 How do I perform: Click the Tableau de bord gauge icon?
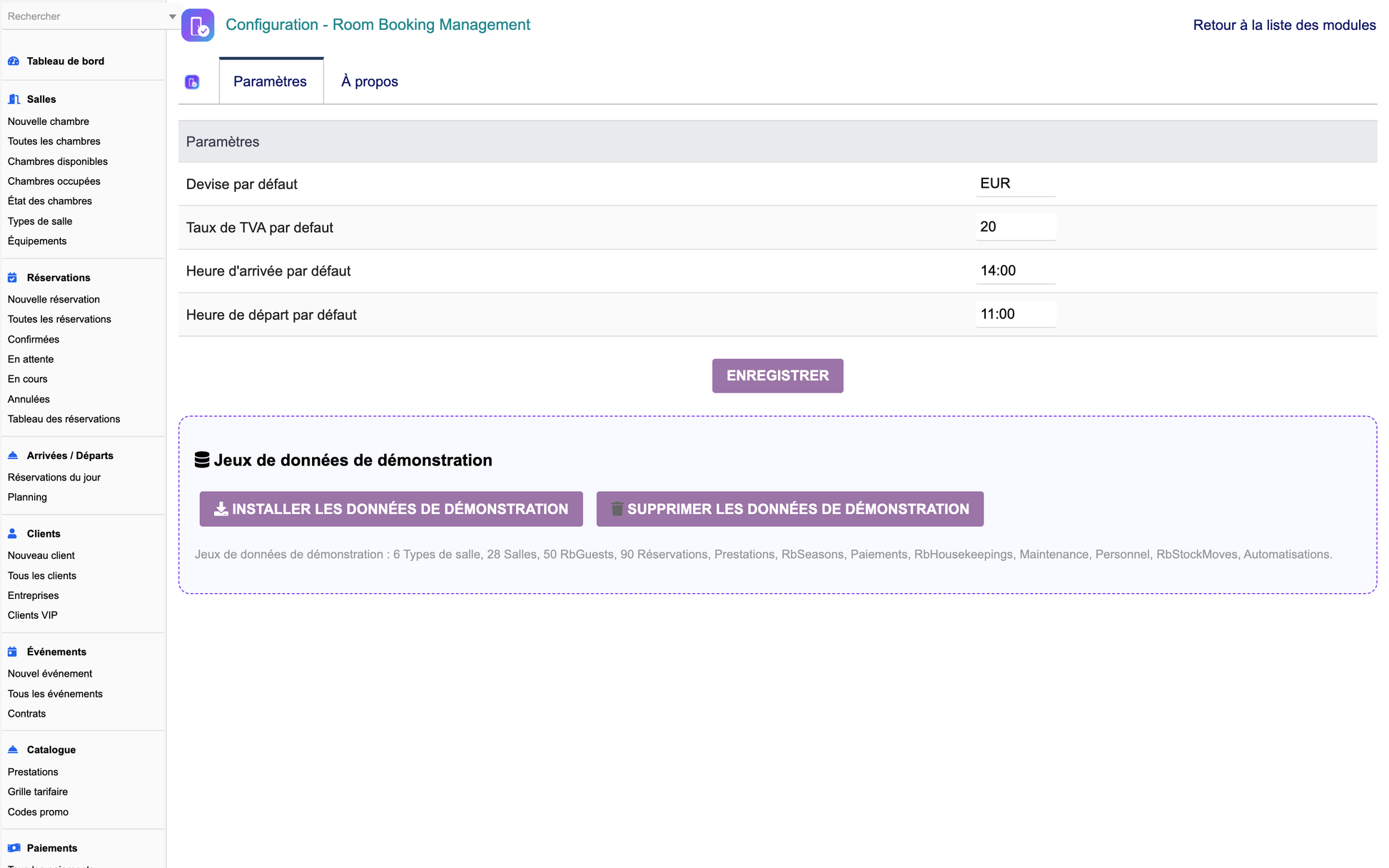[x=14, y=61]
